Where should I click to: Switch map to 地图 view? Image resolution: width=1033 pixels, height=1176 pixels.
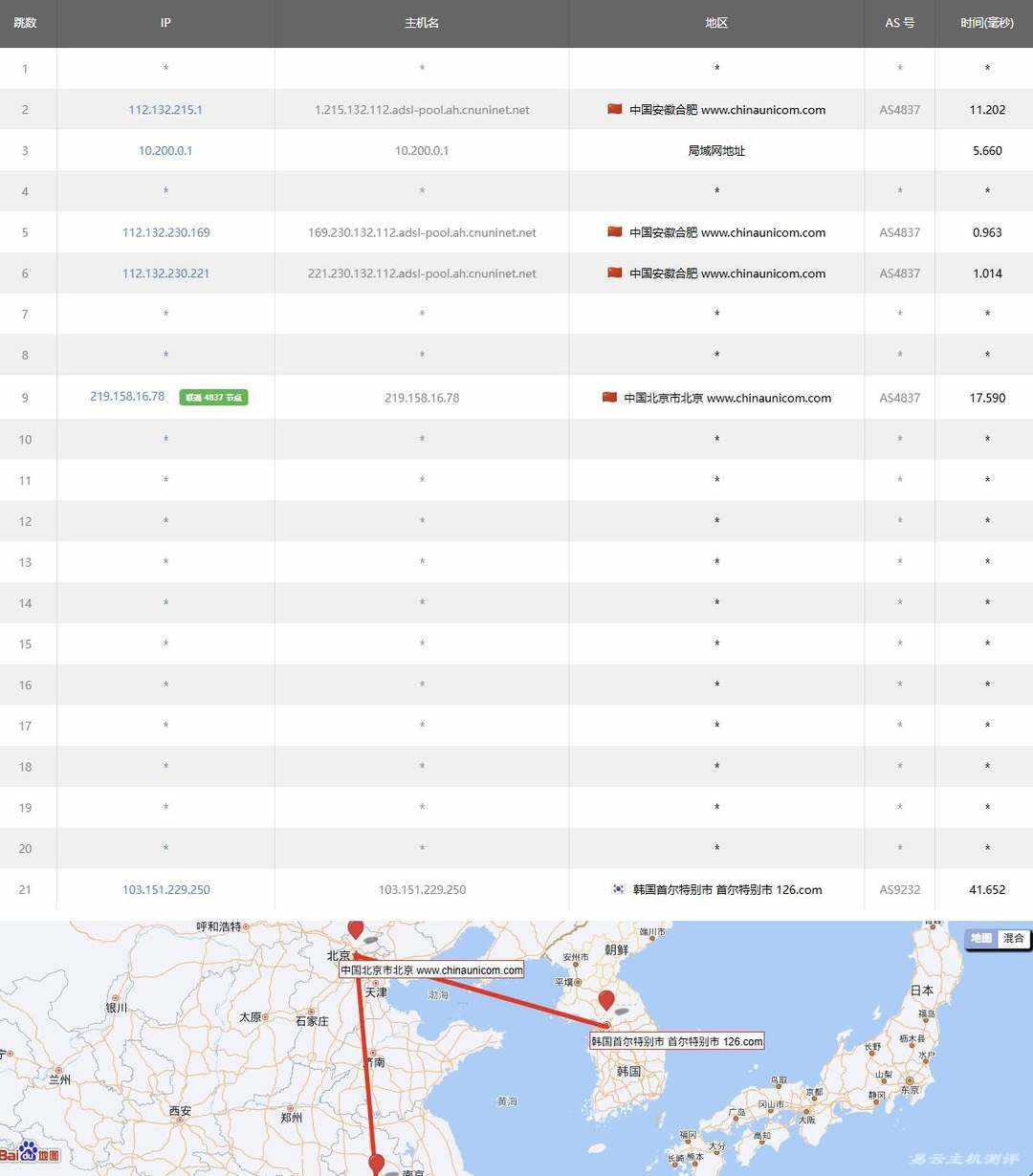[981, 938]
